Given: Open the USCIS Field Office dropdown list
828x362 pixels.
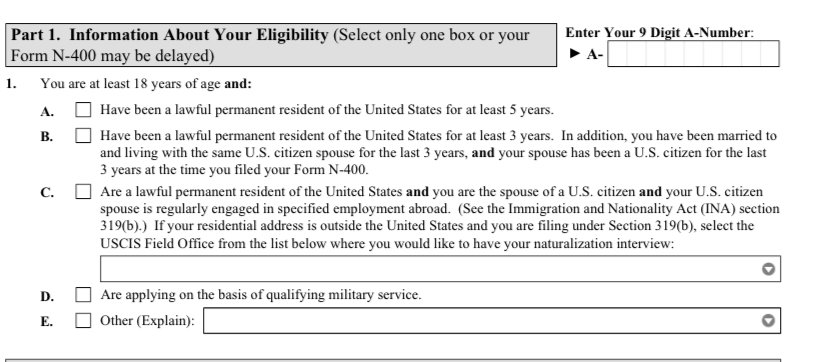Looking at the screenshot, I should pyautogui.click(x=440, y=269).
